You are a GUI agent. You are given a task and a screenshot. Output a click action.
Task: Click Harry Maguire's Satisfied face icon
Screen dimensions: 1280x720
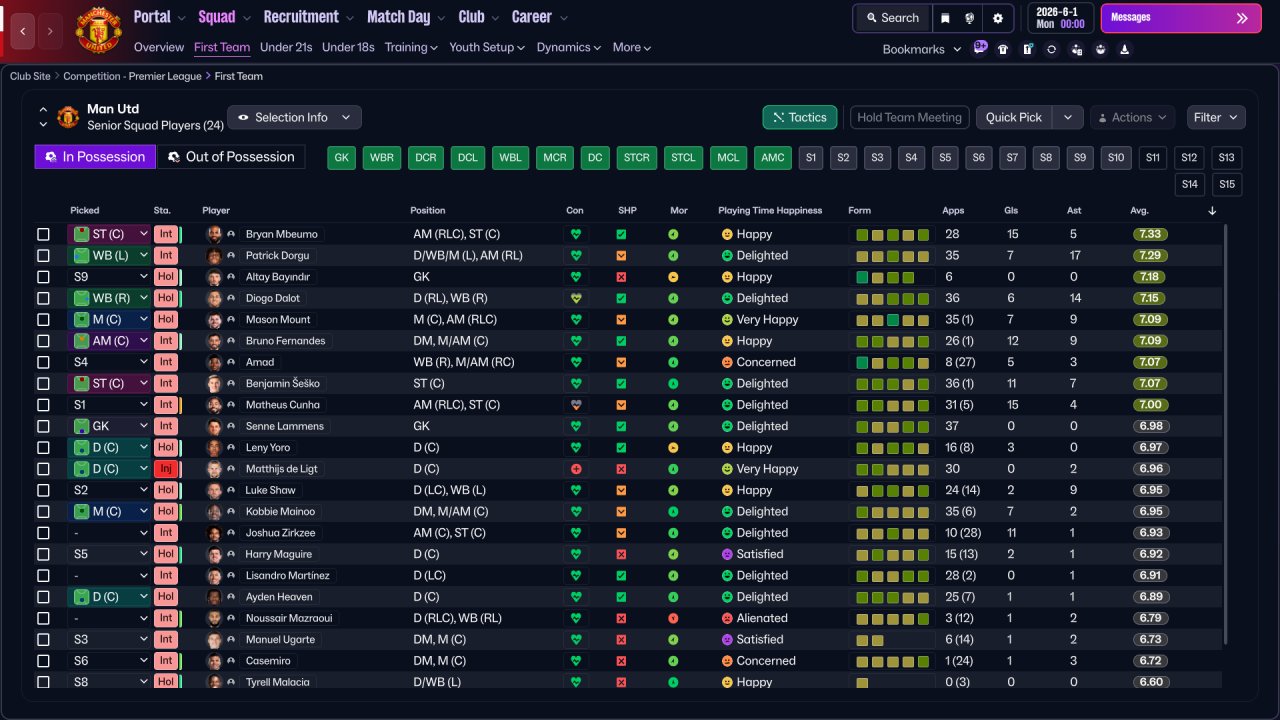727,554
